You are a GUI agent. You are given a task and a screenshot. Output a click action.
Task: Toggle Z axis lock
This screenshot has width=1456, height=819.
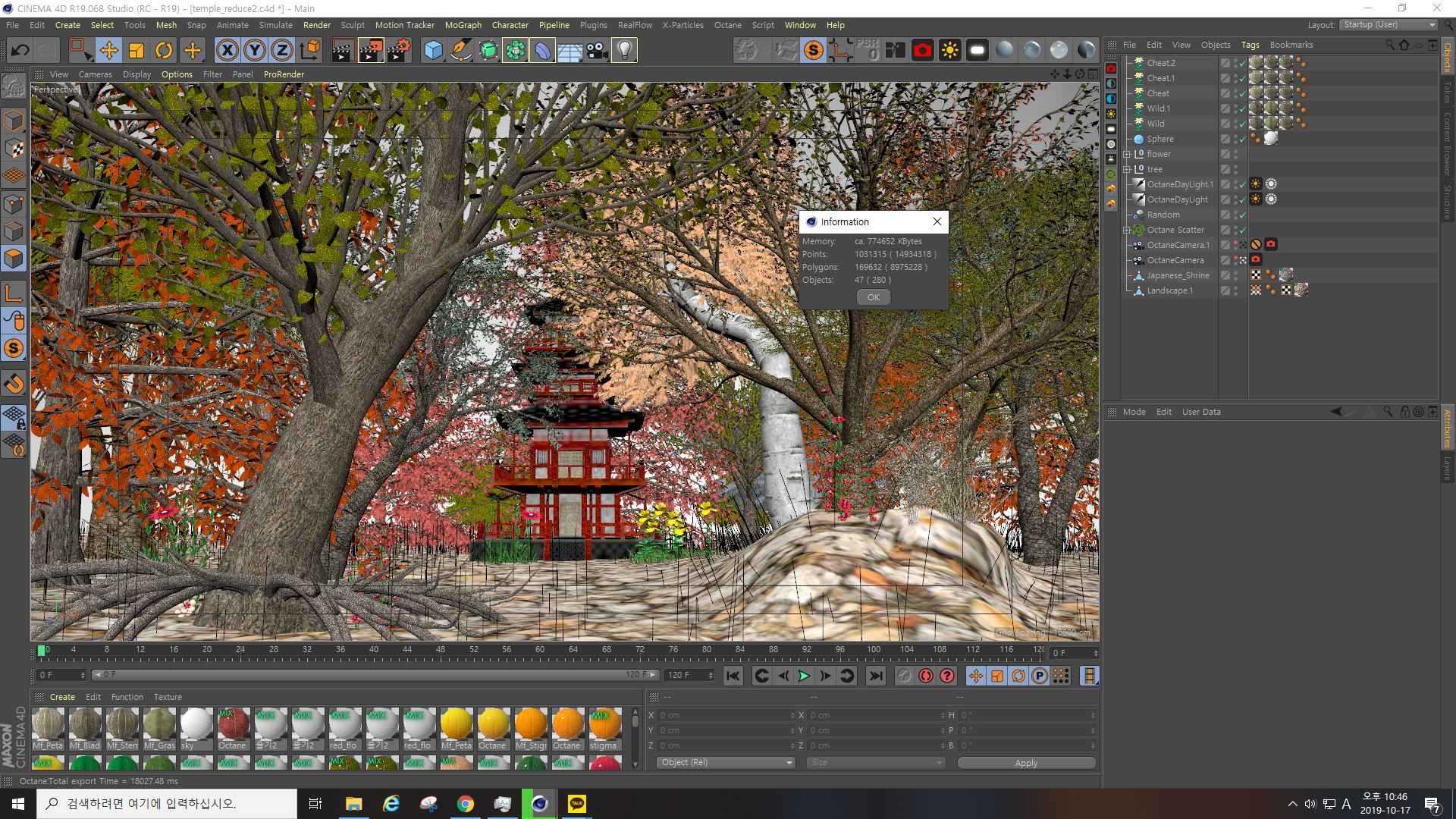click(x=282, y=51)
